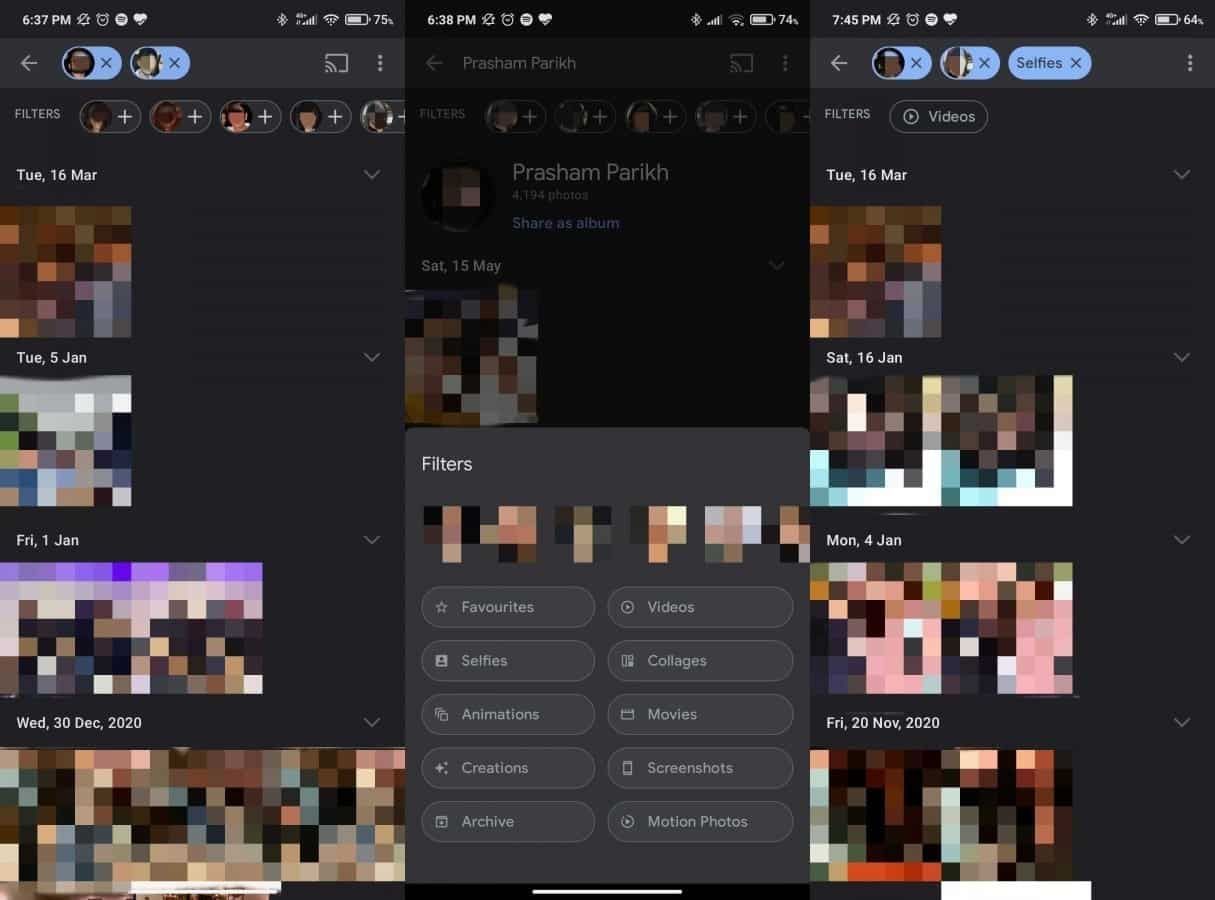Select the Motion Photos filter
The width and height of the screenshot is (1215, 900).
(x=700, y=821)
